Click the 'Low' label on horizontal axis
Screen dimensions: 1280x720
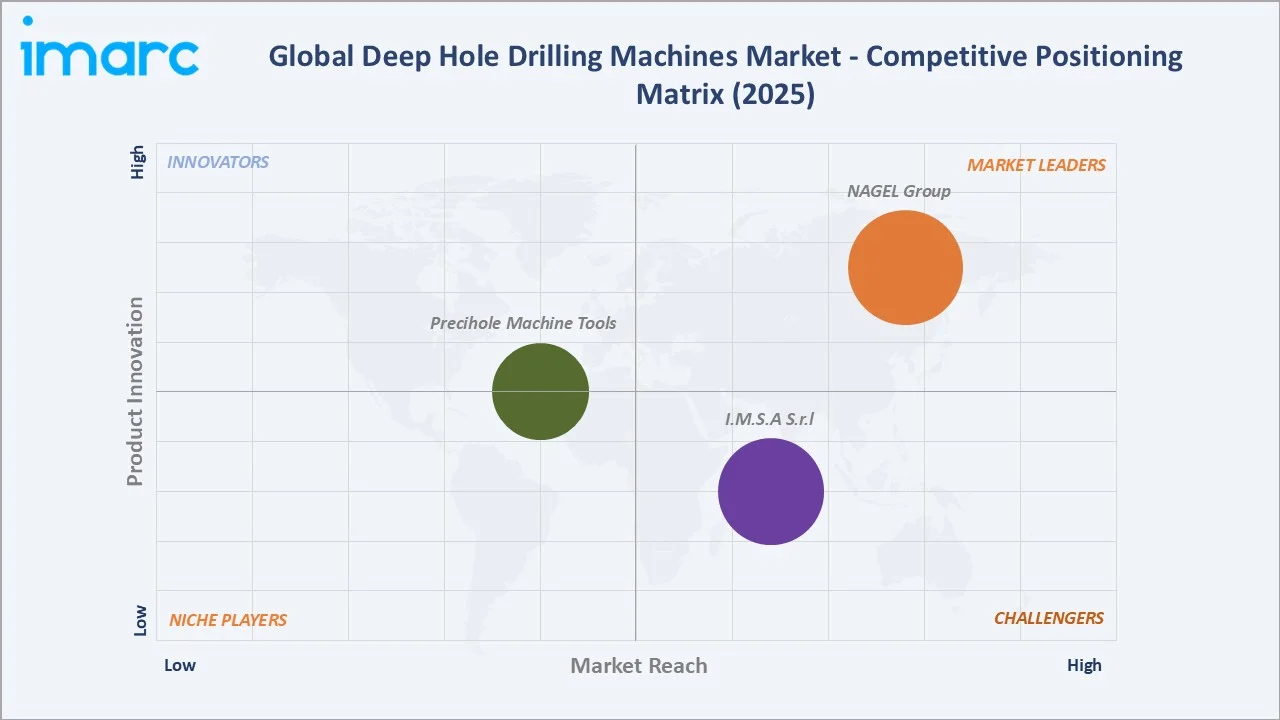[180, 665]
